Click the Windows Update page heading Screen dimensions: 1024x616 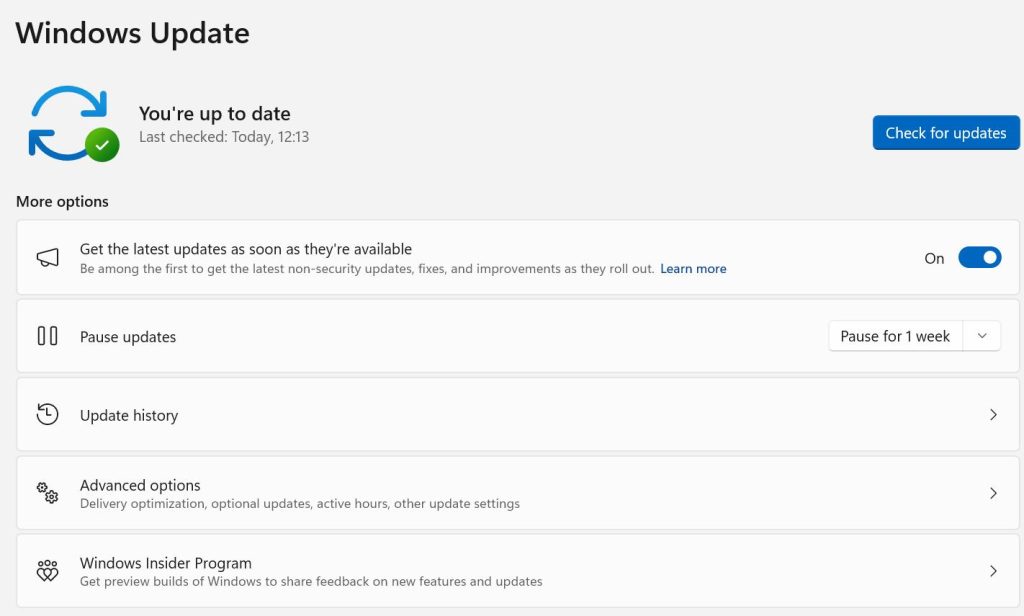[132, 33]
